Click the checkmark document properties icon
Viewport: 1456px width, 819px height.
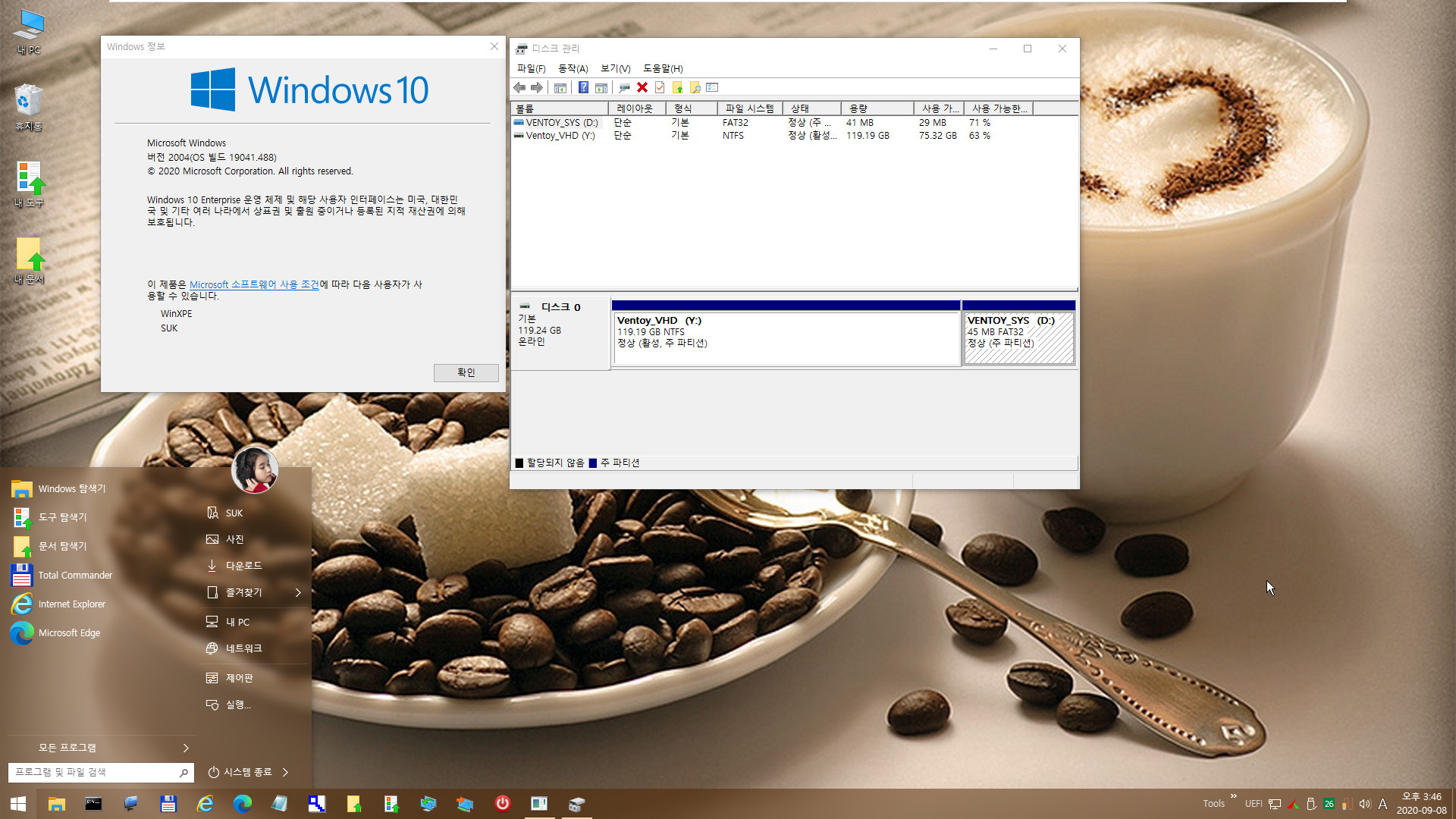(660, 88)
